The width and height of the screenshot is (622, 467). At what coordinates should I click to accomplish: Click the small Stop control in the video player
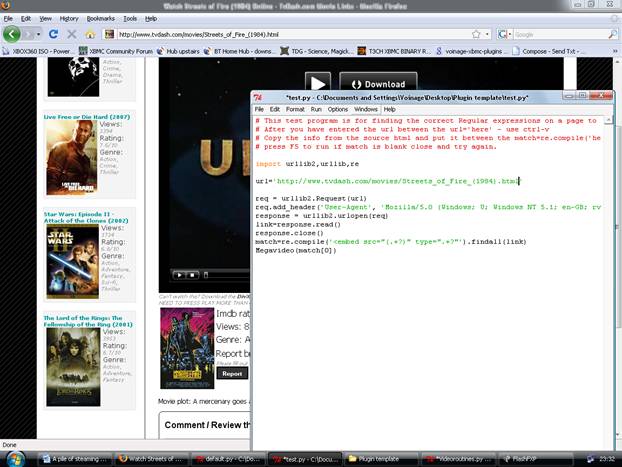(x=192, y=275)
